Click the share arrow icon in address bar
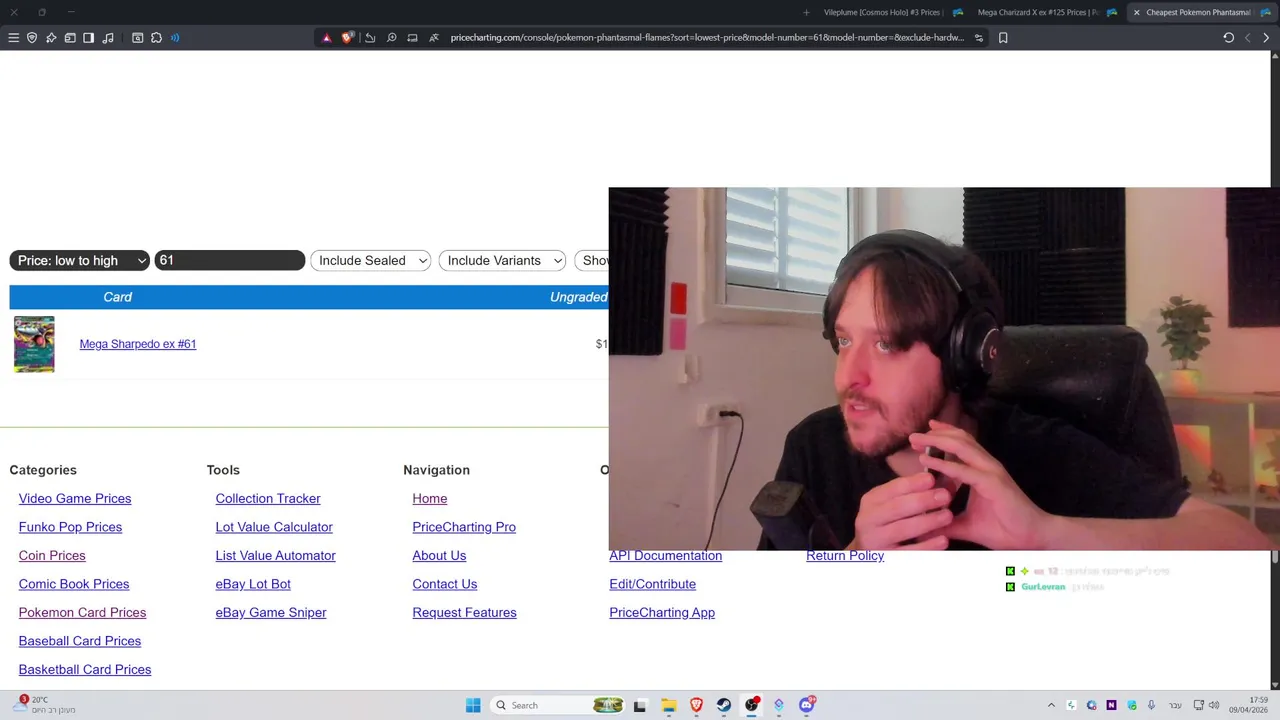This screenshot has width=1280, height=720. (x=370, y=38)
